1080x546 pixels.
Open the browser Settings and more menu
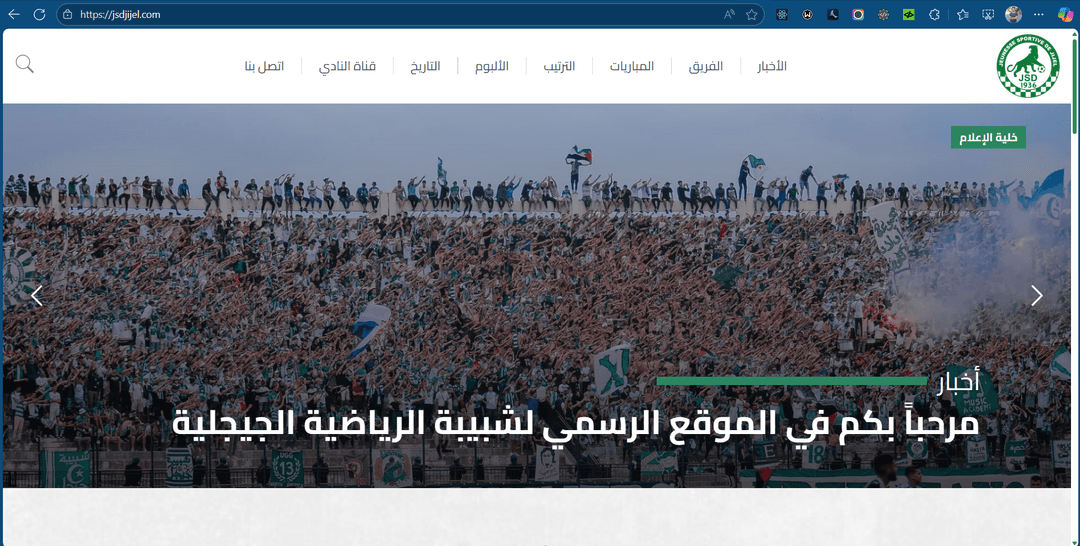pyautogui.click(x=1039, y=15)
